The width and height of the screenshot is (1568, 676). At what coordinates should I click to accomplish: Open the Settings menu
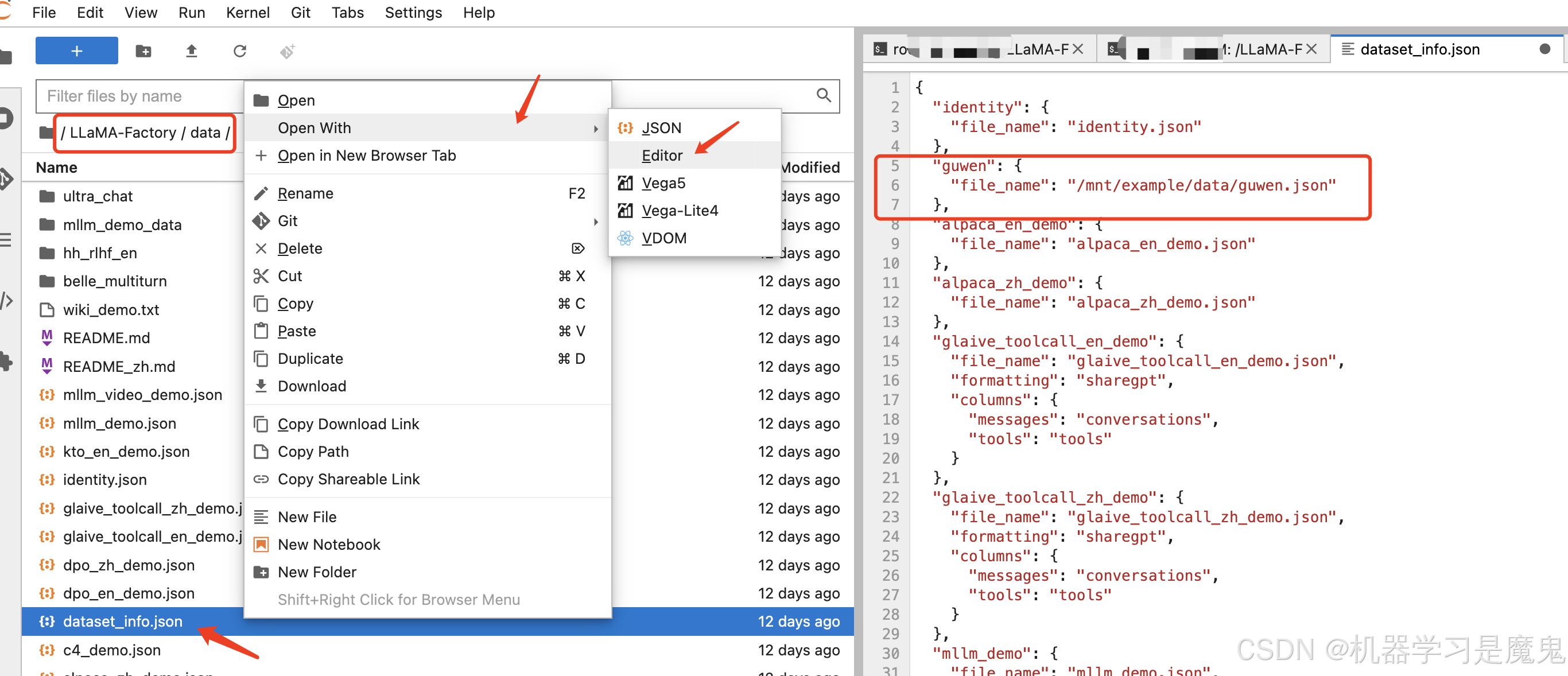tap(413, 13)
